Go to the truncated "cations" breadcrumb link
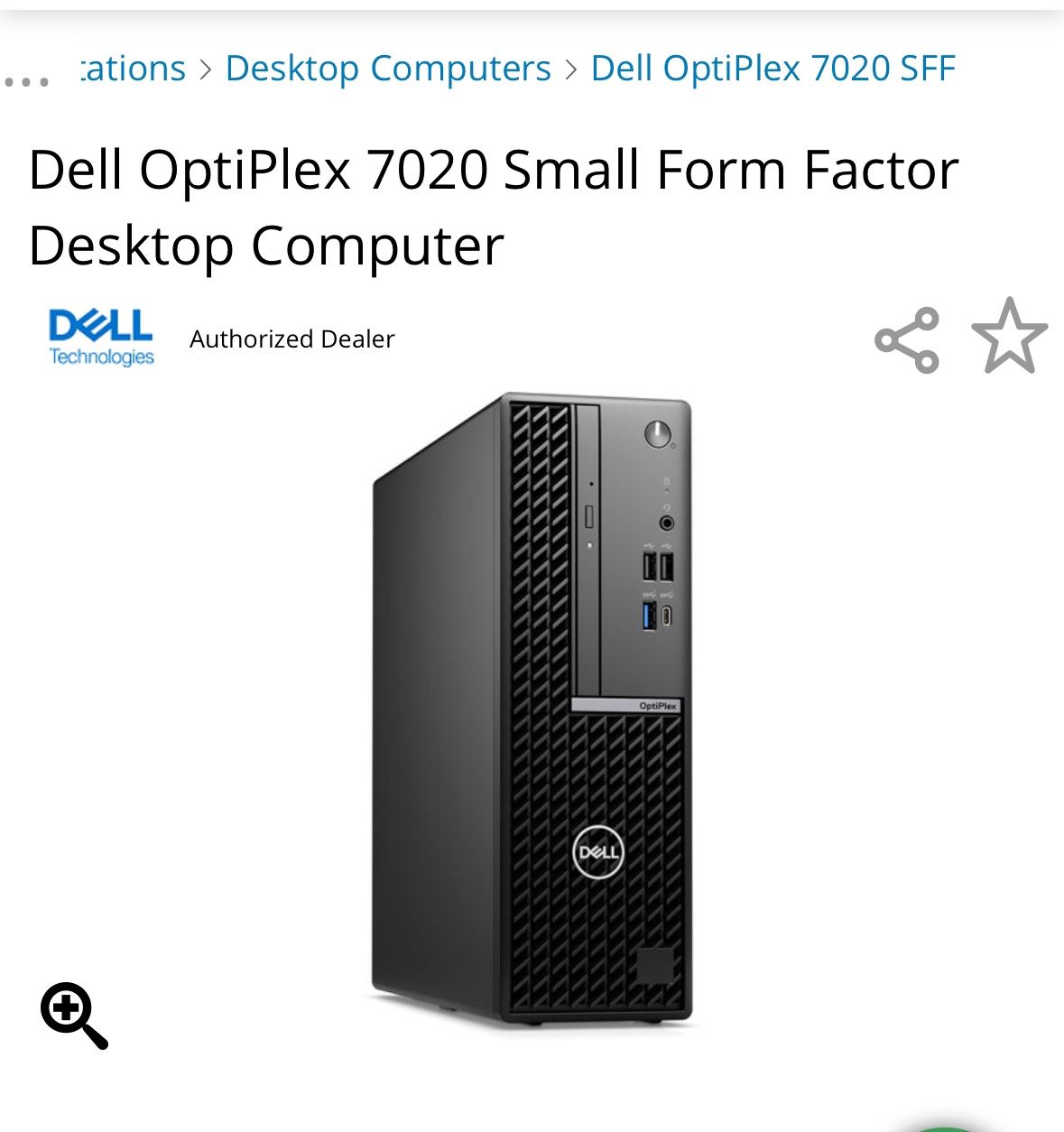This screenshot has width=1064, height=1132. [x=133, y=69]
